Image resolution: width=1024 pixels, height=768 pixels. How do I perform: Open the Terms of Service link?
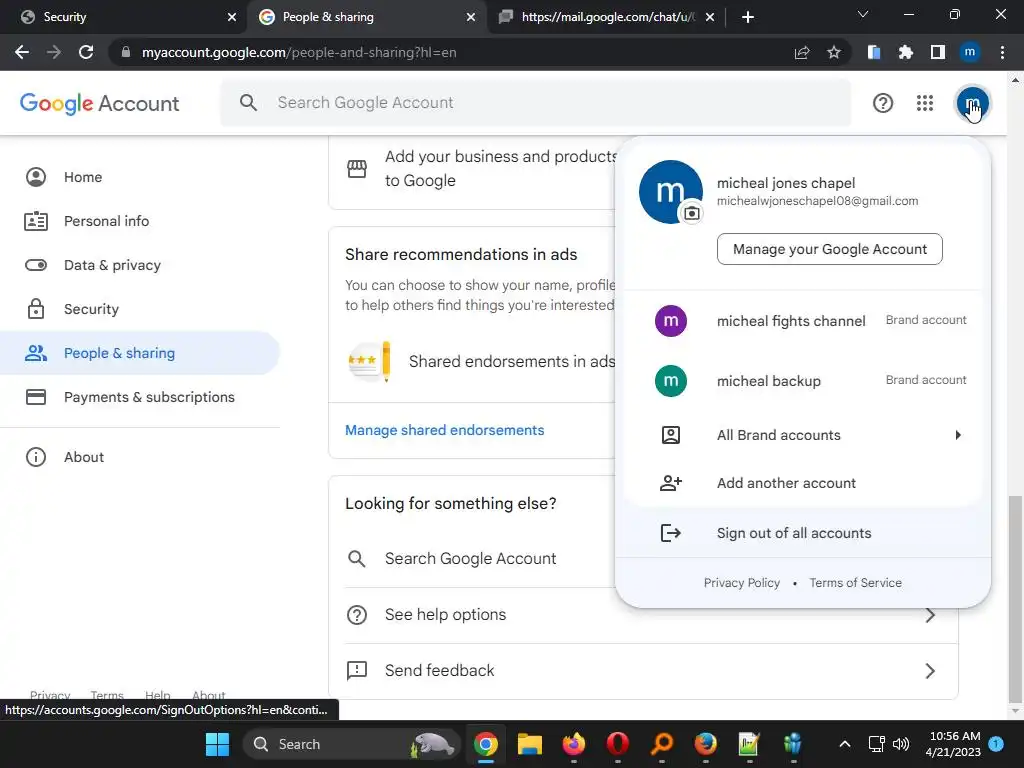pyautogui.click(x=856, y=583)
